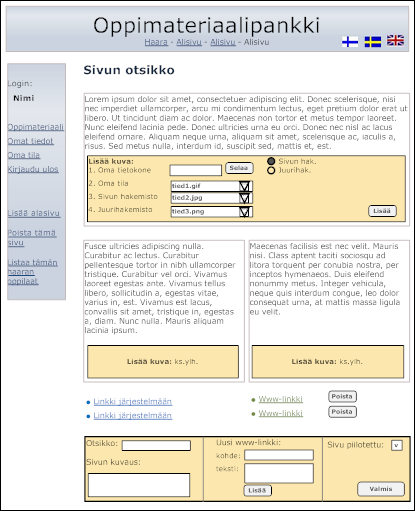Select the Sivun hak. radio button

[271, 161]
